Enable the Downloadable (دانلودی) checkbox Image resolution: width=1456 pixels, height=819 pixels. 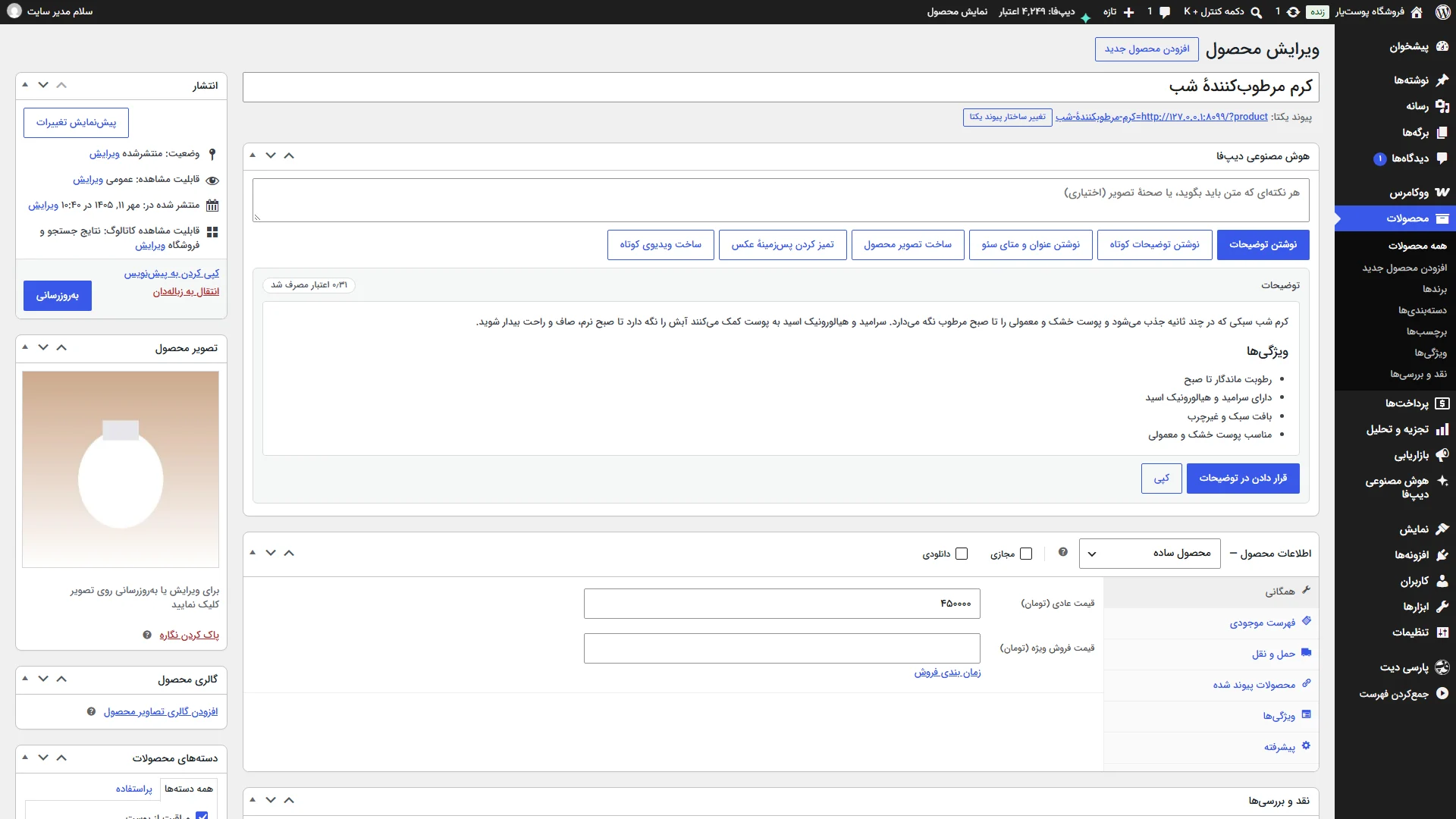[962, 554]
